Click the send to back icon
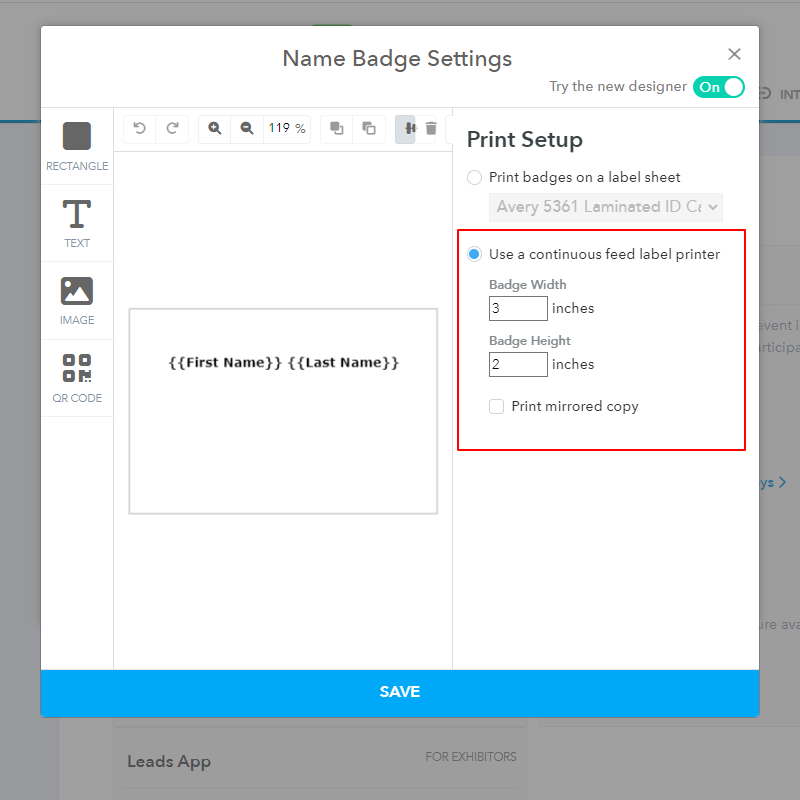The image size is (800, 800). click(x=369, y=128)
